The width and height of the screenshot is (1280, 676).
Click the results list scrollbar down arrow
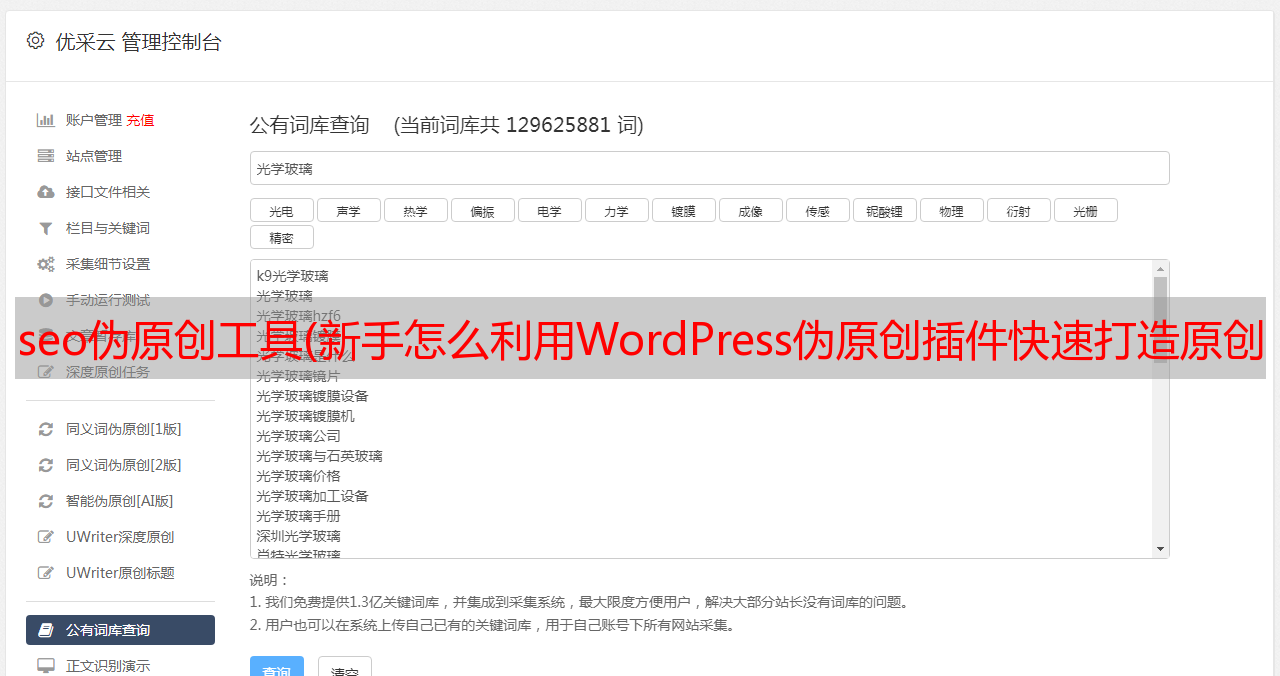tap(1160, 549)
